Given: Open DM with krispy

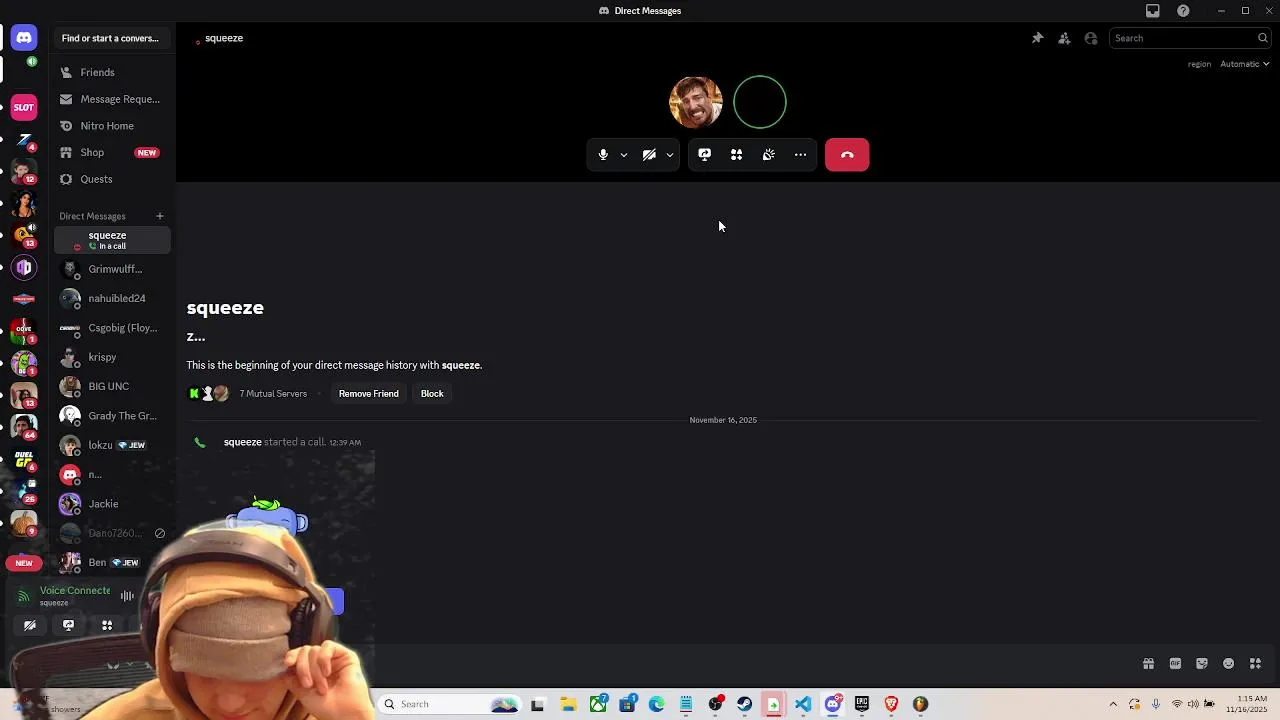Looking at the screenshot, I should click(112, 357).
